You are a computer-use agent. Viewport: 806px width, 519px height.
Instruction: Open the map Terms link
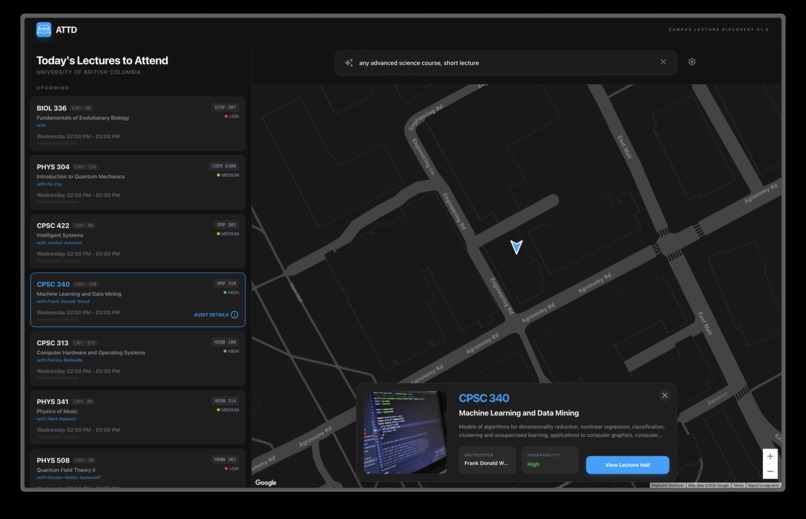[x=739, y=485]
